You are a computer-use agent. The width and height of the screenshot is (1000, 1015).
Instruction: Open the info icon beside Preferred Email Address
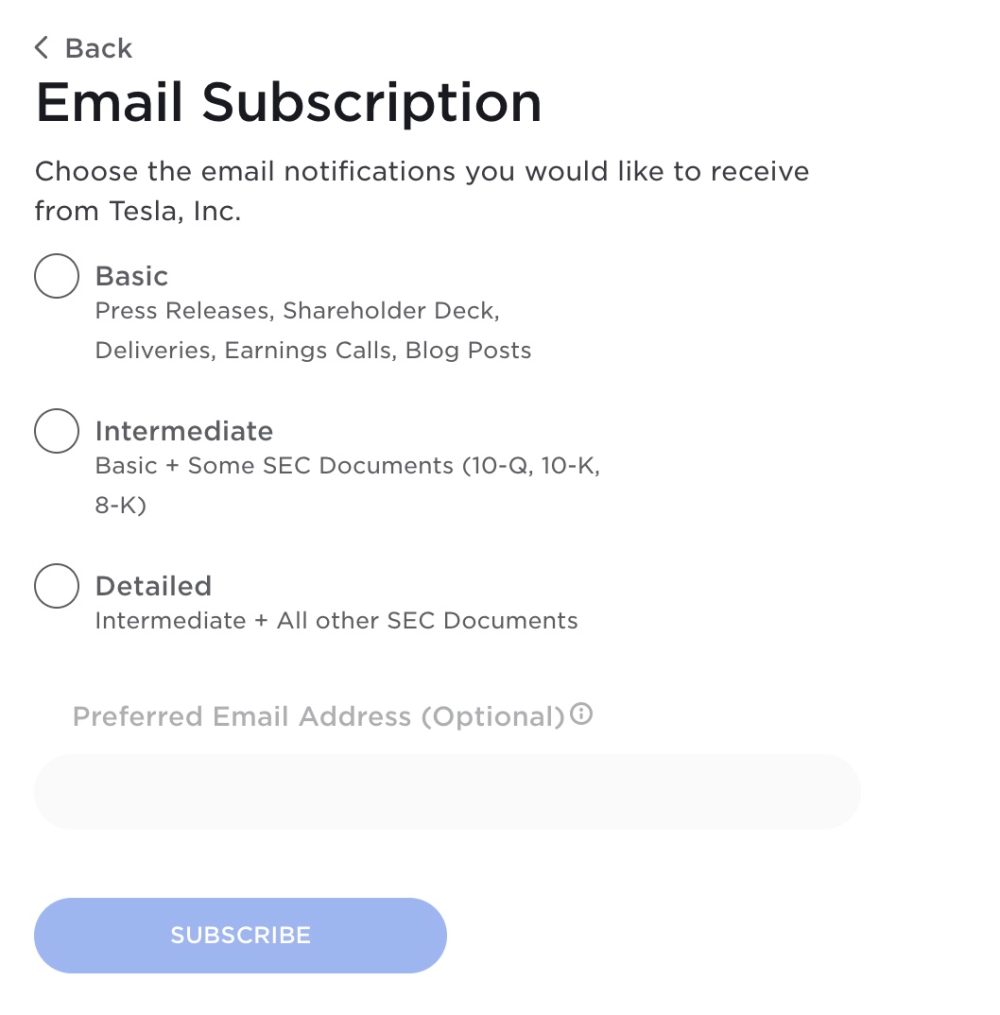pos(581,715)
